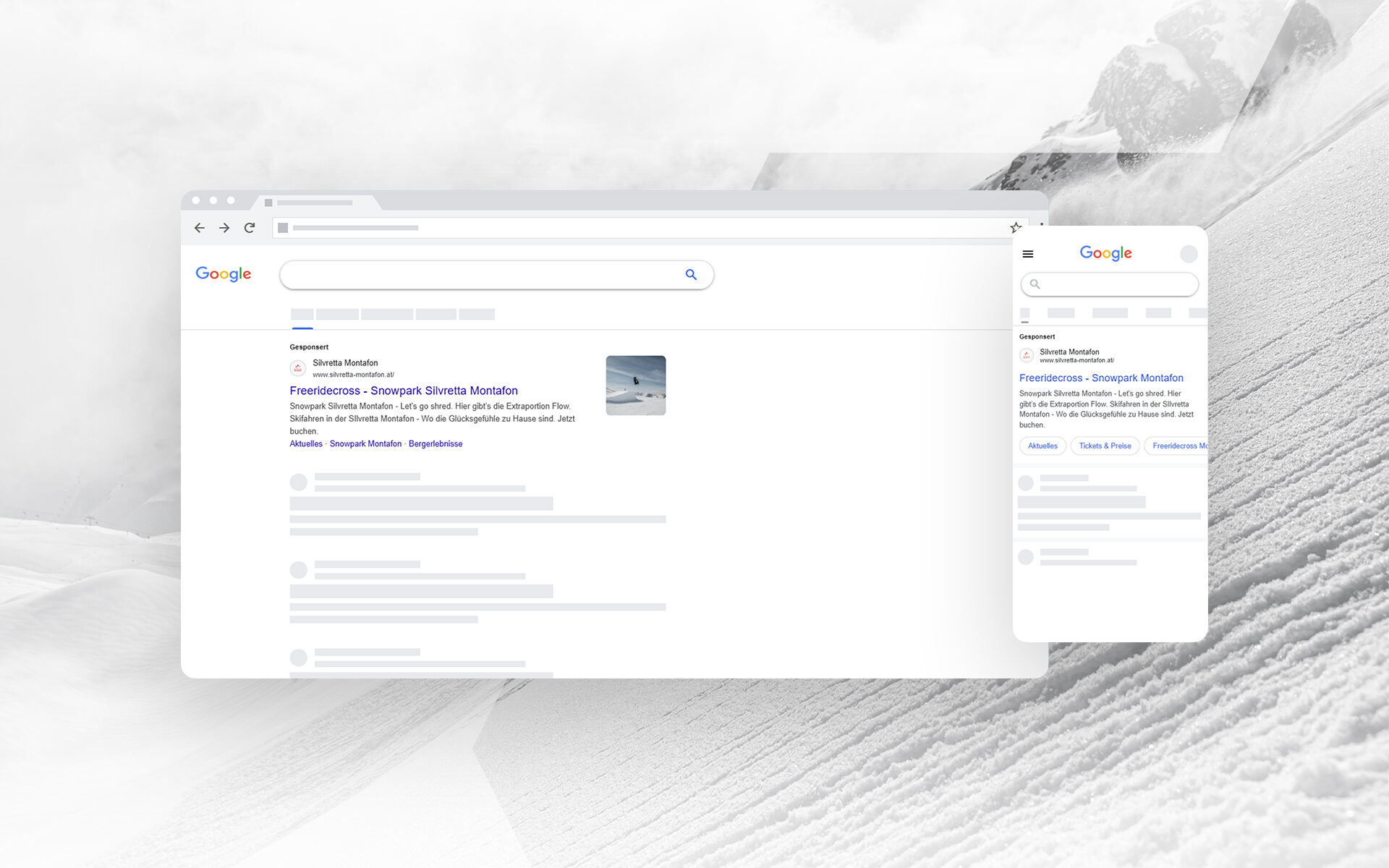Screen dimensions: 1389x868
Task: Select the Tickets & Preise chip
Action: 1105,446
